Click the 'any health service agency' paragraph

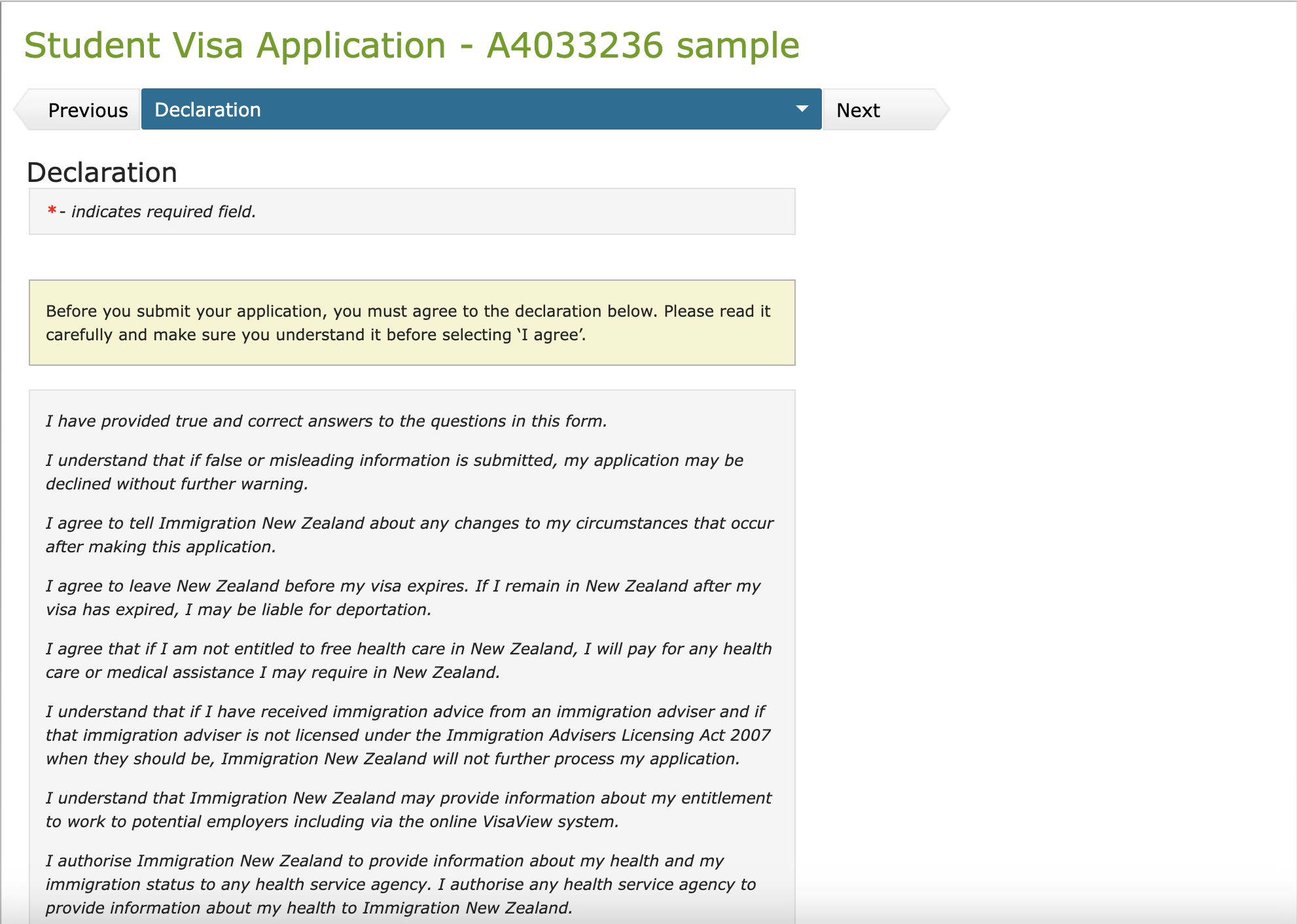pos(400,884)
